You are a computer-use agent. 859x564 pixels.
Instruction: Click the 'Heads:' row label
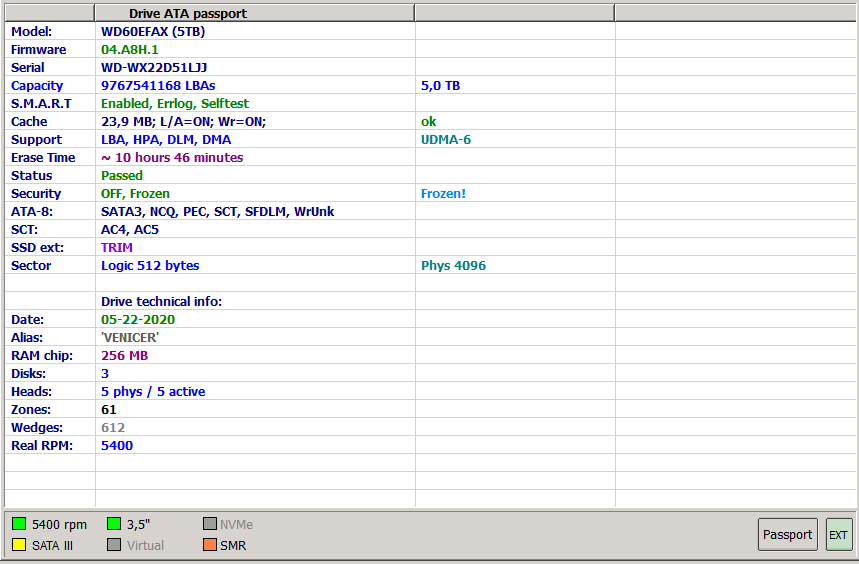(31, 392)
